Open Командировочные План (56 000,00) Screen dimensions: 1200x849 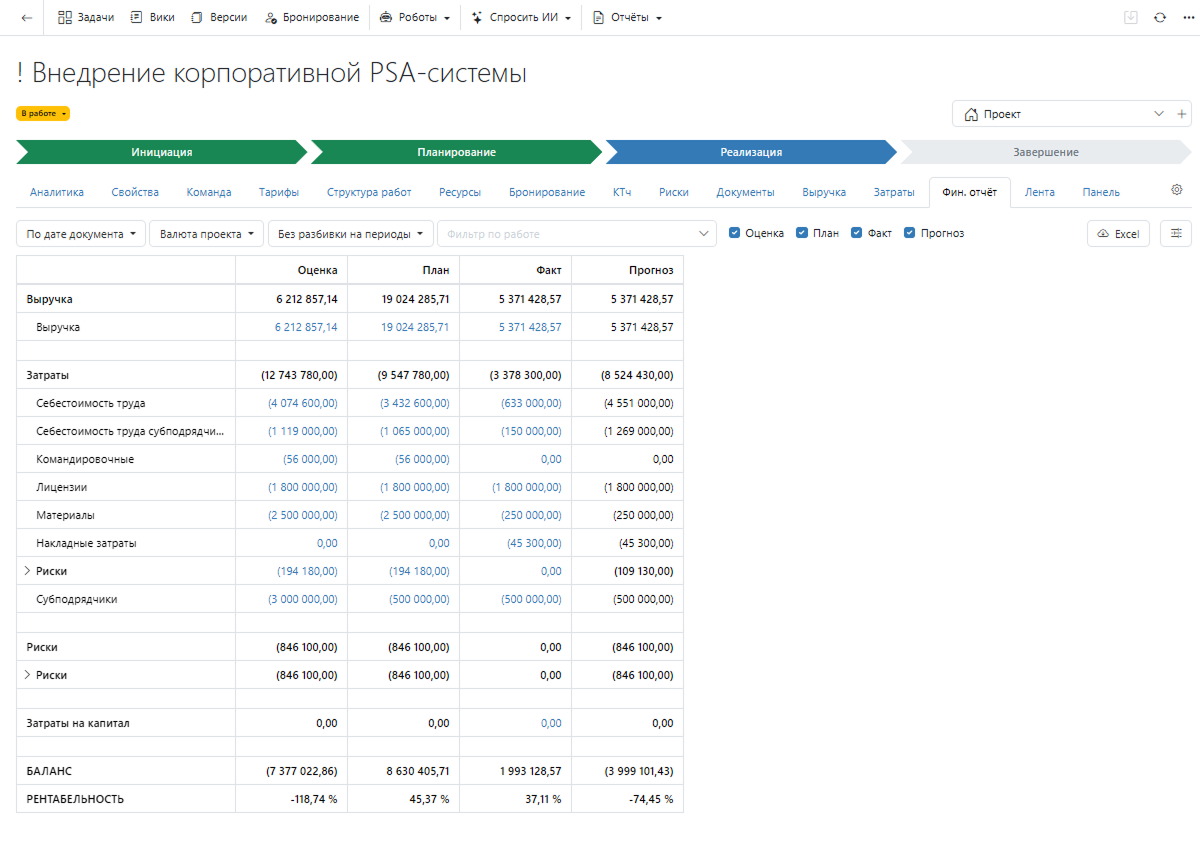click(x=422, y=459)
